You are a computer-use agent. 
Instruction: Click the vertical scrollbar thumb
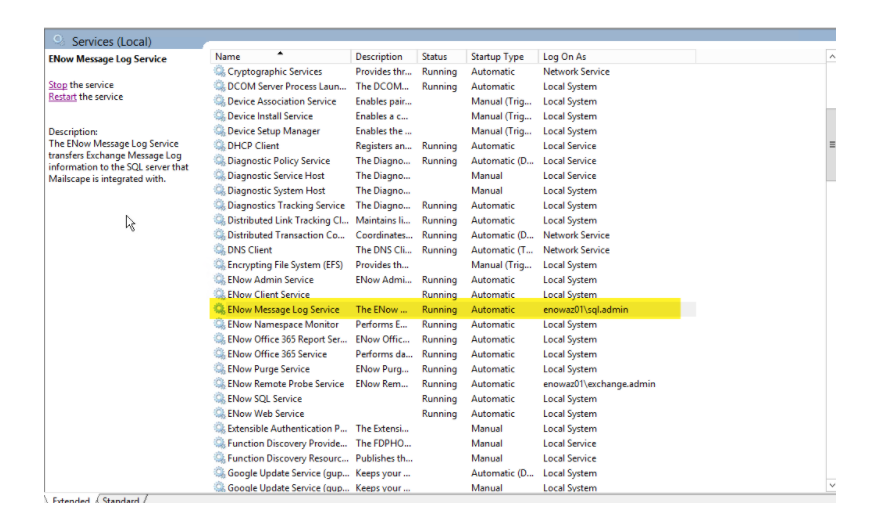[831, 145]
